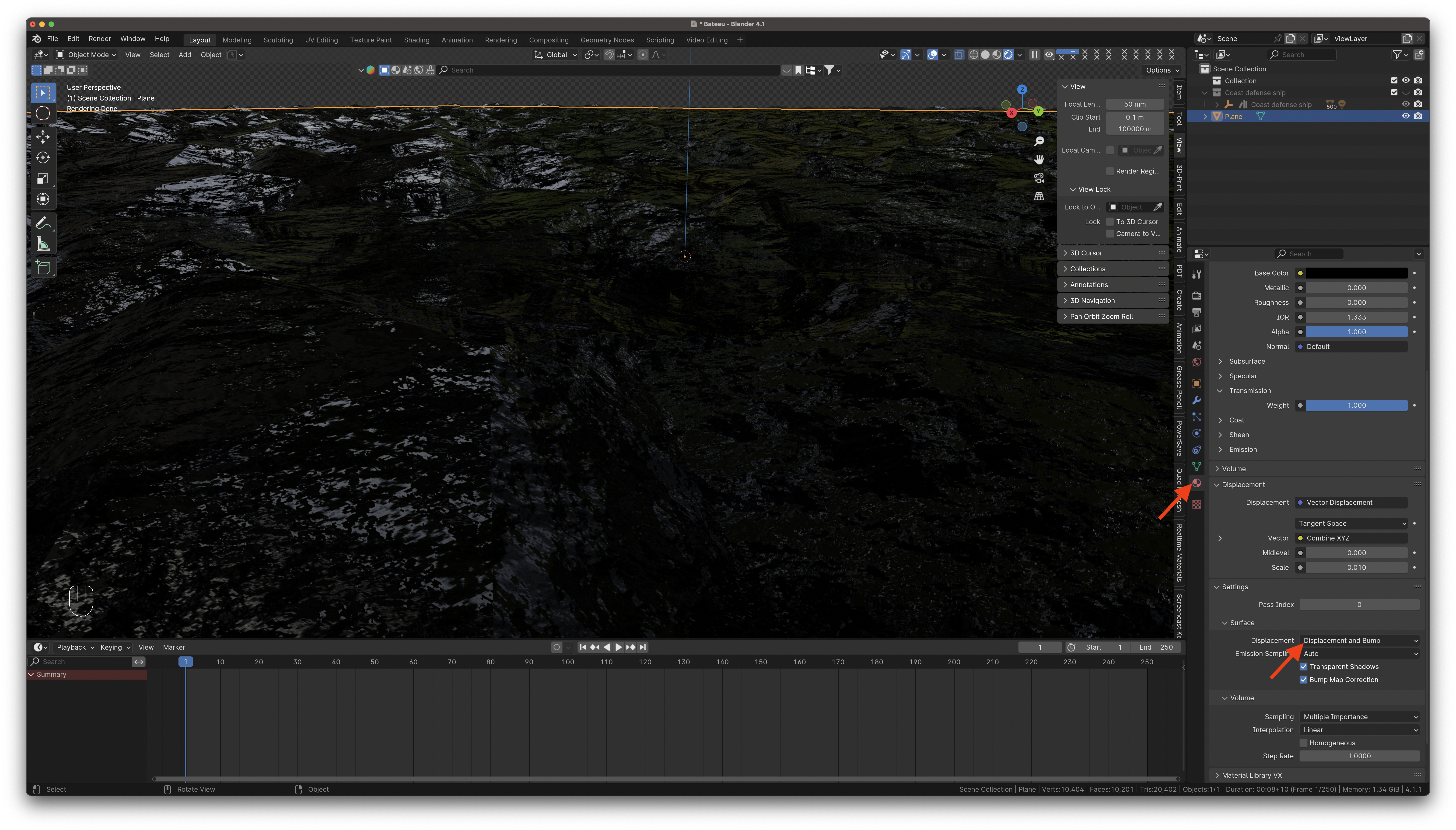
Task: Switch viewport to wireframe shading
Action: click(x=974, y=55)
